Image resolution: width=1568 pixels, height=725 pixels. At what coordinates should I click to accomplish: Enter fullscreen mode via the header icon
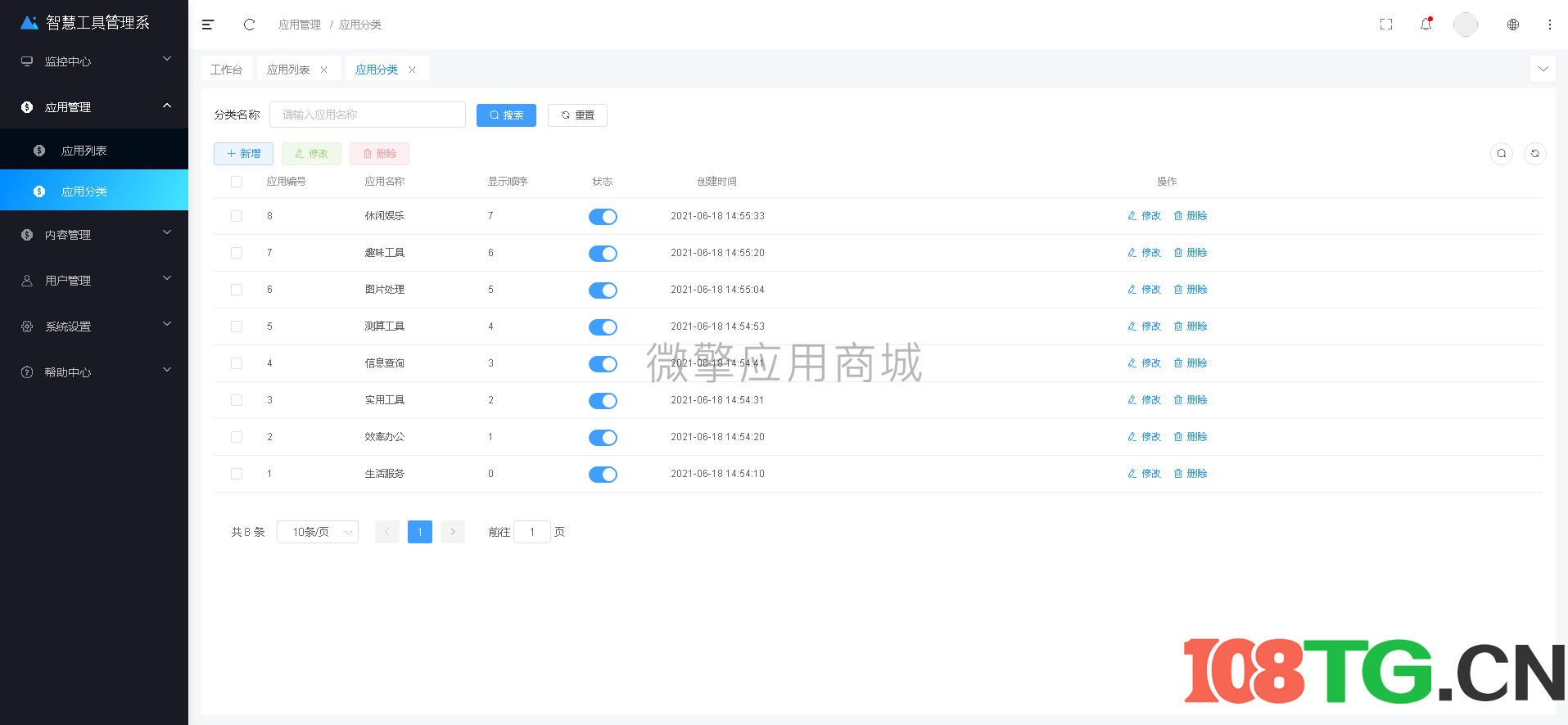click(1386, 25)
